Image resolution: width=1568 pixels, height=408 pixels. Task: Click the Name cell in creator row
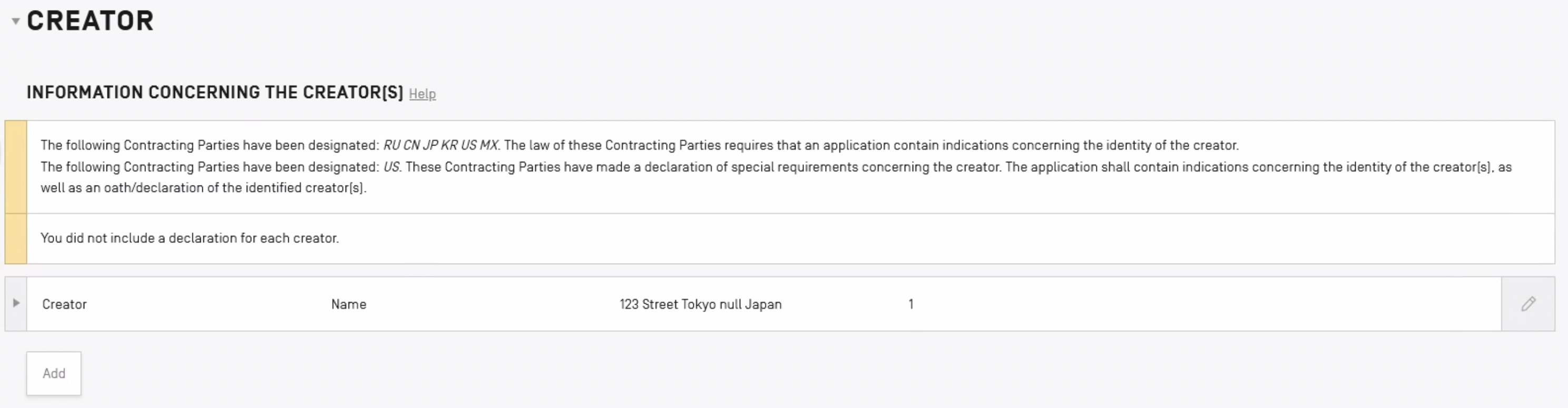[348, 305]
